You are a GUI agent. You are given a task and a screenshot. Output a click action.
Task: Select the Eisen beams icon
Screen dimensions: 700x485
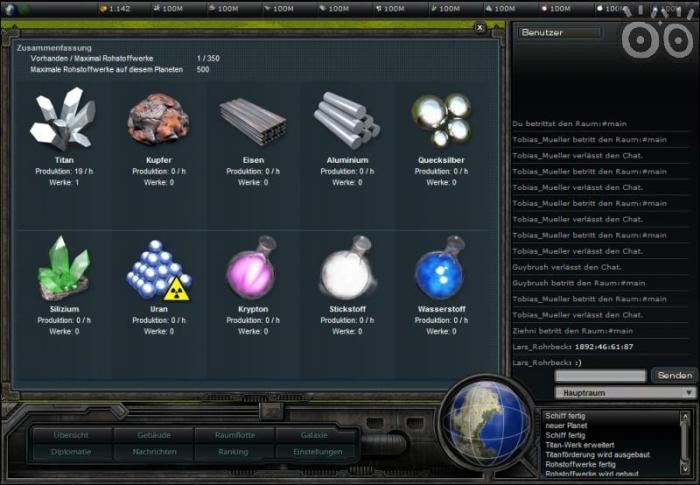tap(253, 121)
